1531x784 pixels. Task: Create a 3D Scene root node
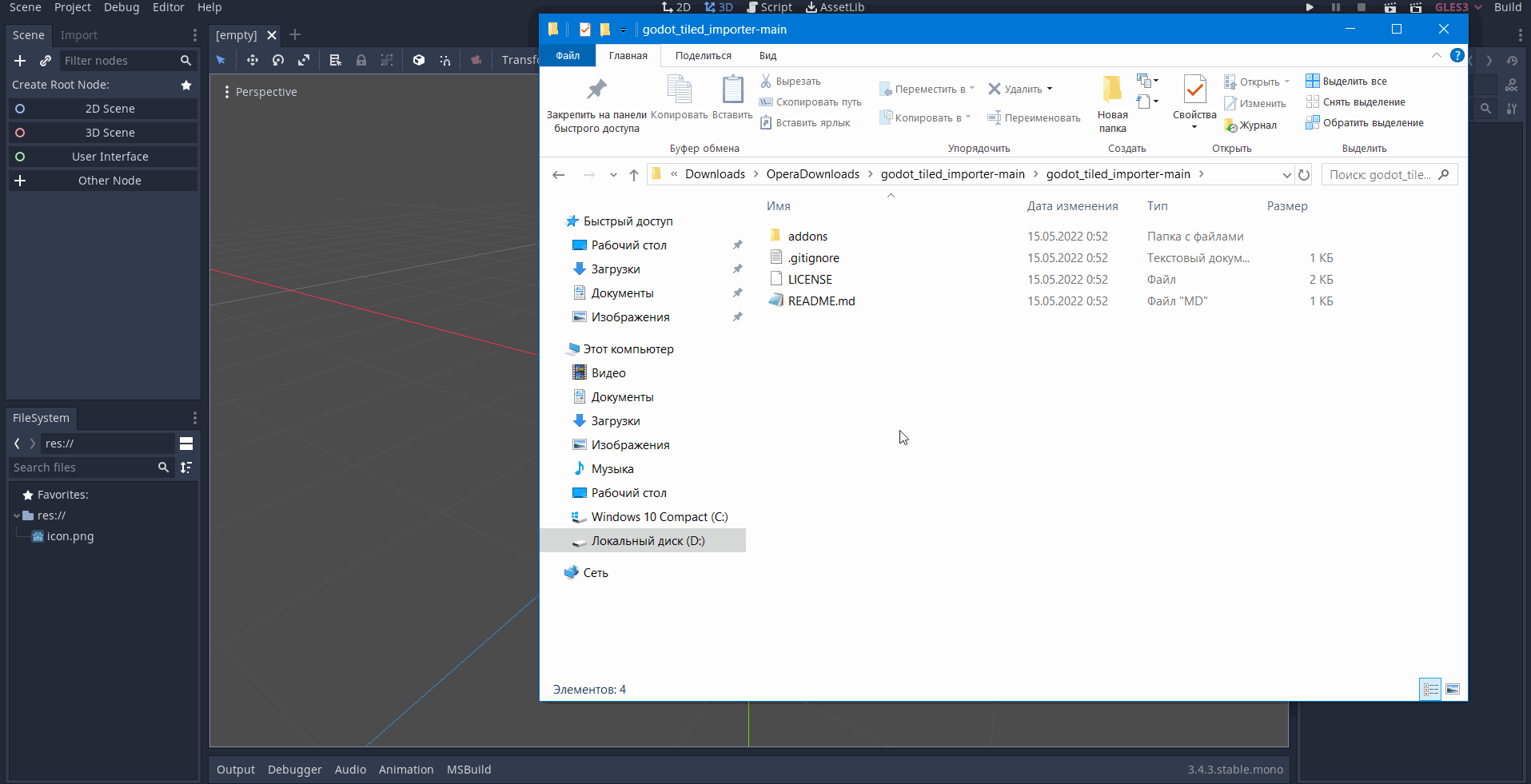pyautogui.click(x=103, y=133)
